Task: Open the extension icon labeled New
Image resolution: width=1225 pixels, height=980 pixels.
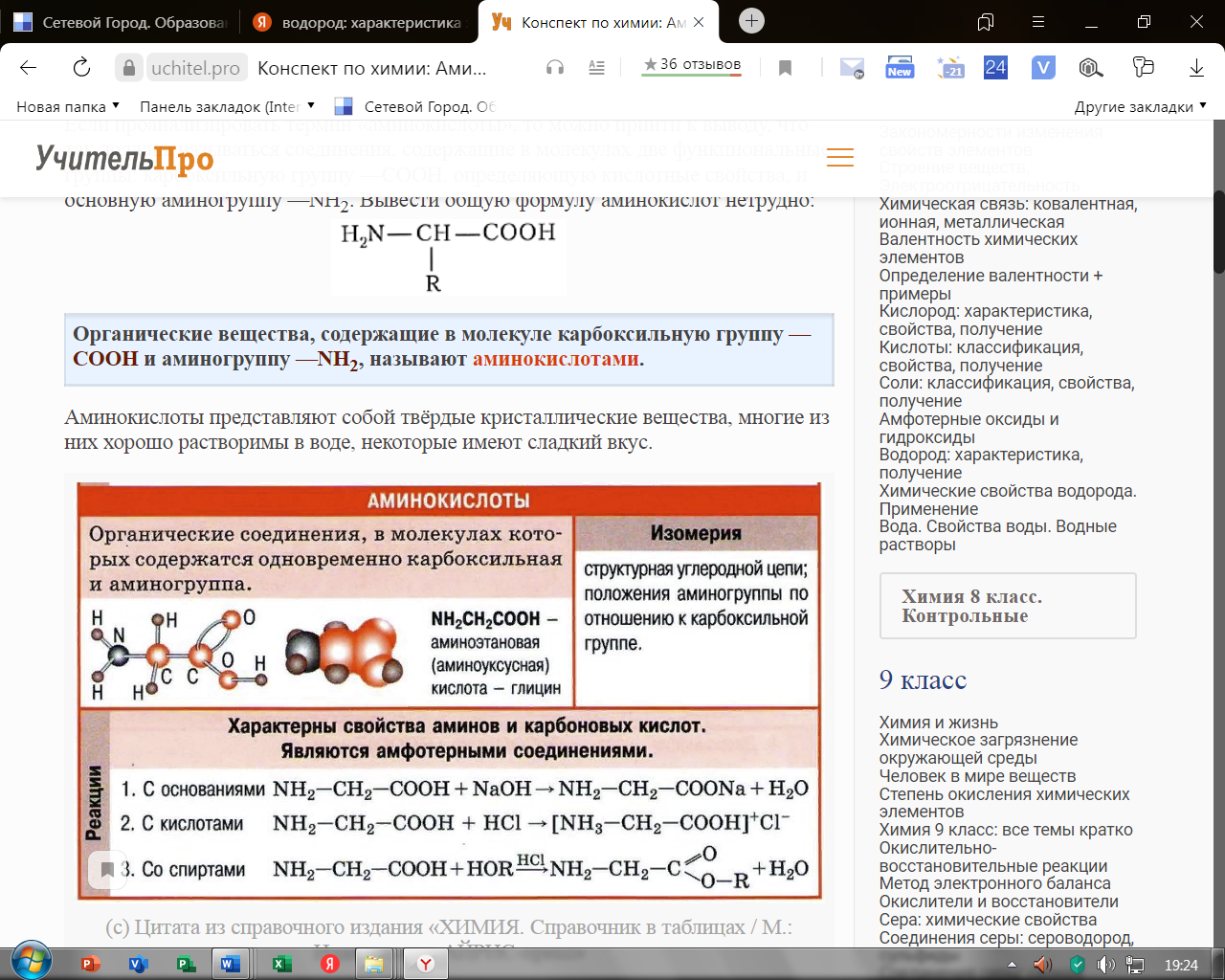Action: 900,68
